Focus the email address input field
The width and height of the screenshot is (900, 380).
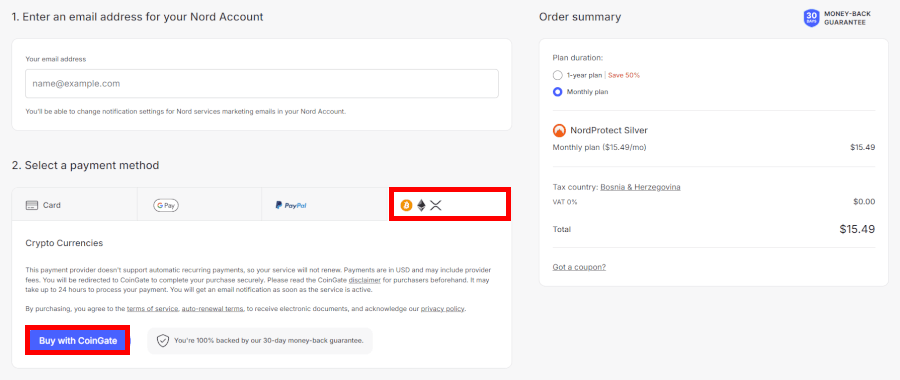point(262,84)
